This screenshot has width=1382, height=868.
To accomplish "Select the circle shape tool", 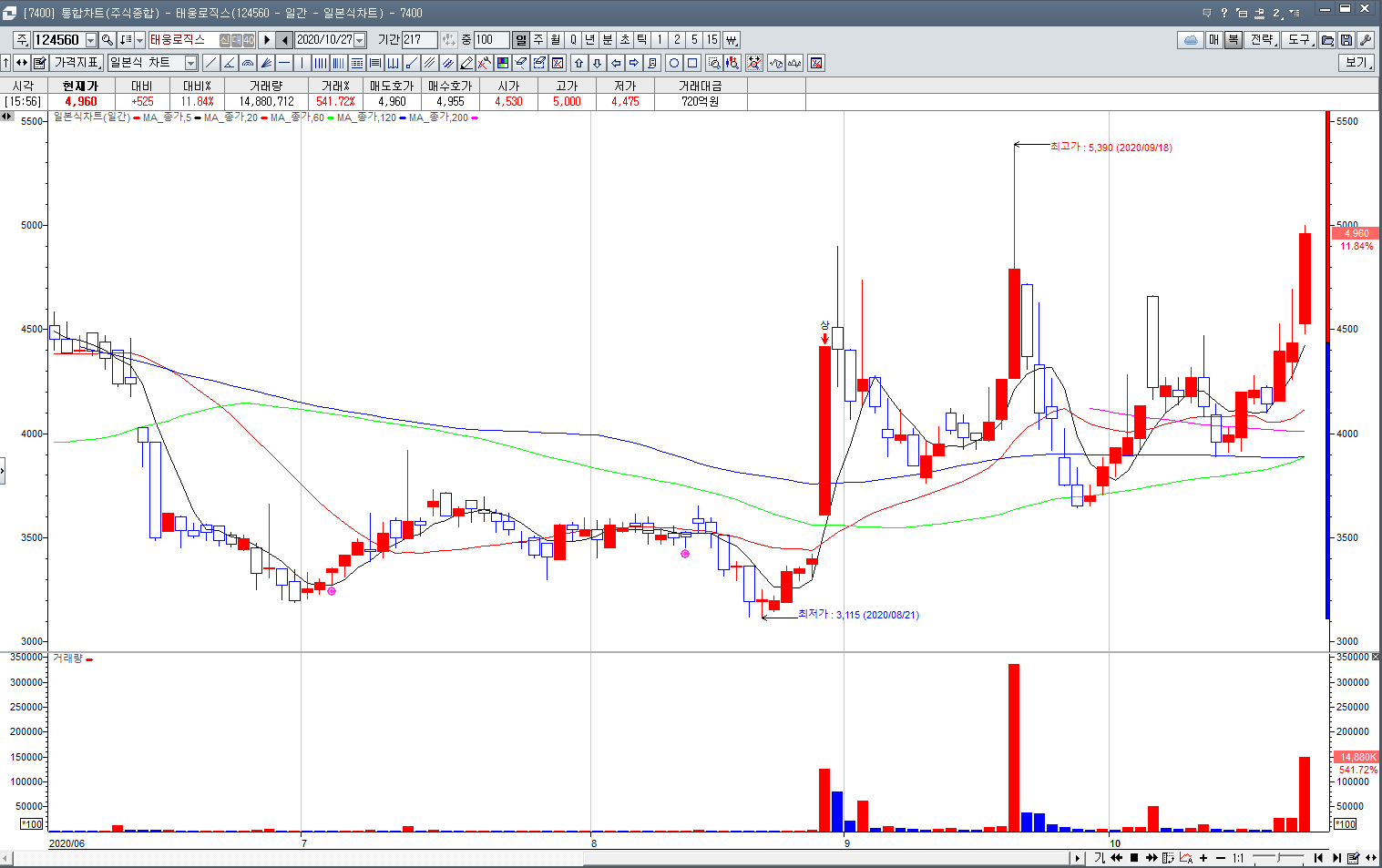I will pyautogui.click(x=673, y=63).
